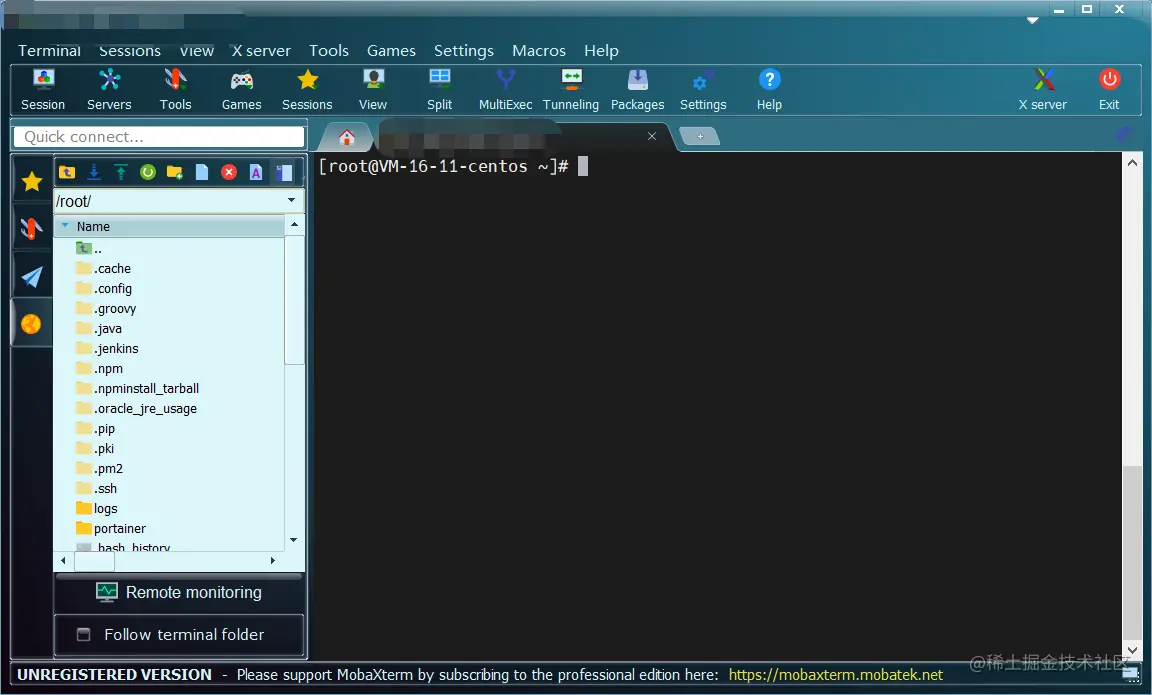
Task: Open the mobaxterm.mobatek.net link
Action: [x=835, y=674]
